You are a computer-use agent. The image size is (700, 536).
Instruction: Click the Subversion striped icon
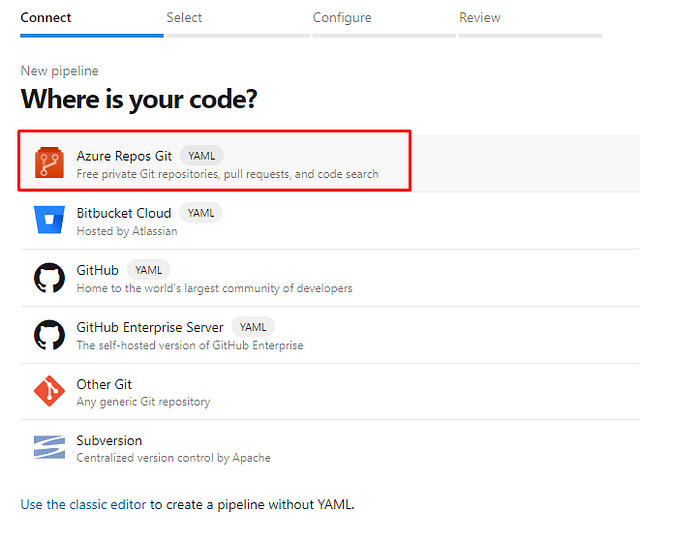[x=49, y=447]
